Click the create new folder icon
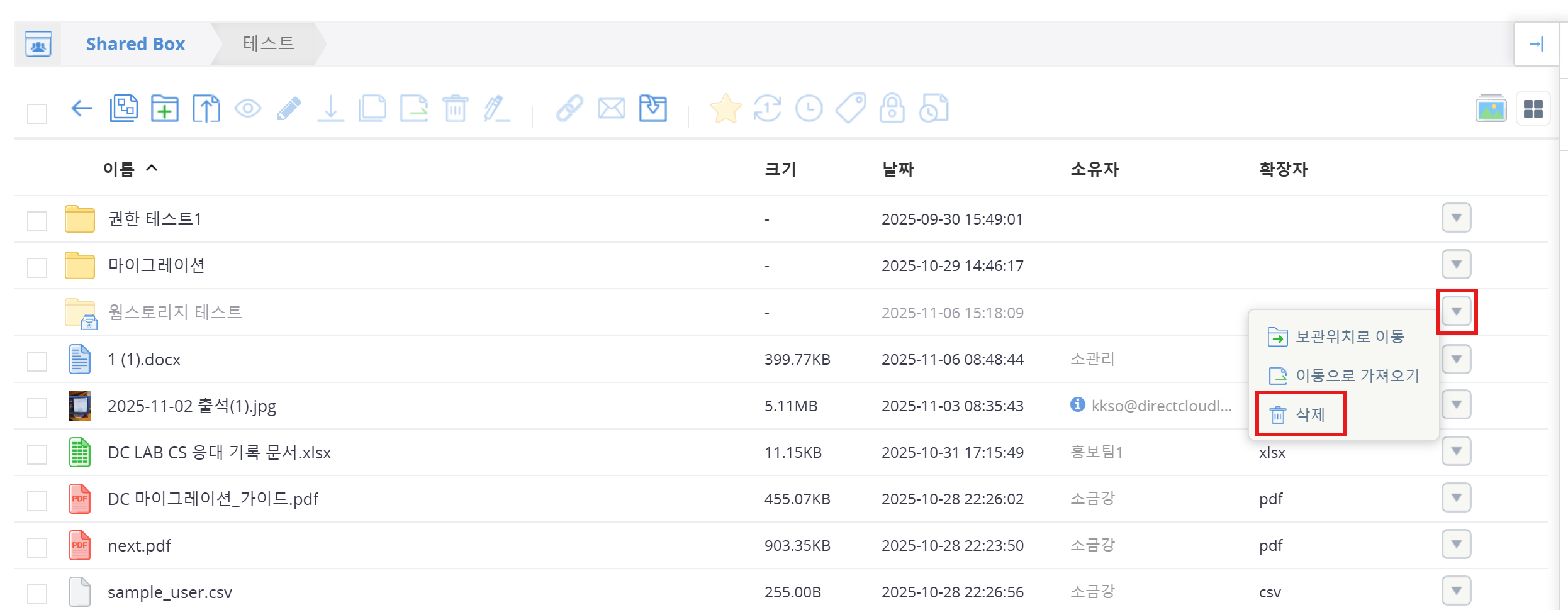This screenshot has height=610, width=1568. click(164, 109)
